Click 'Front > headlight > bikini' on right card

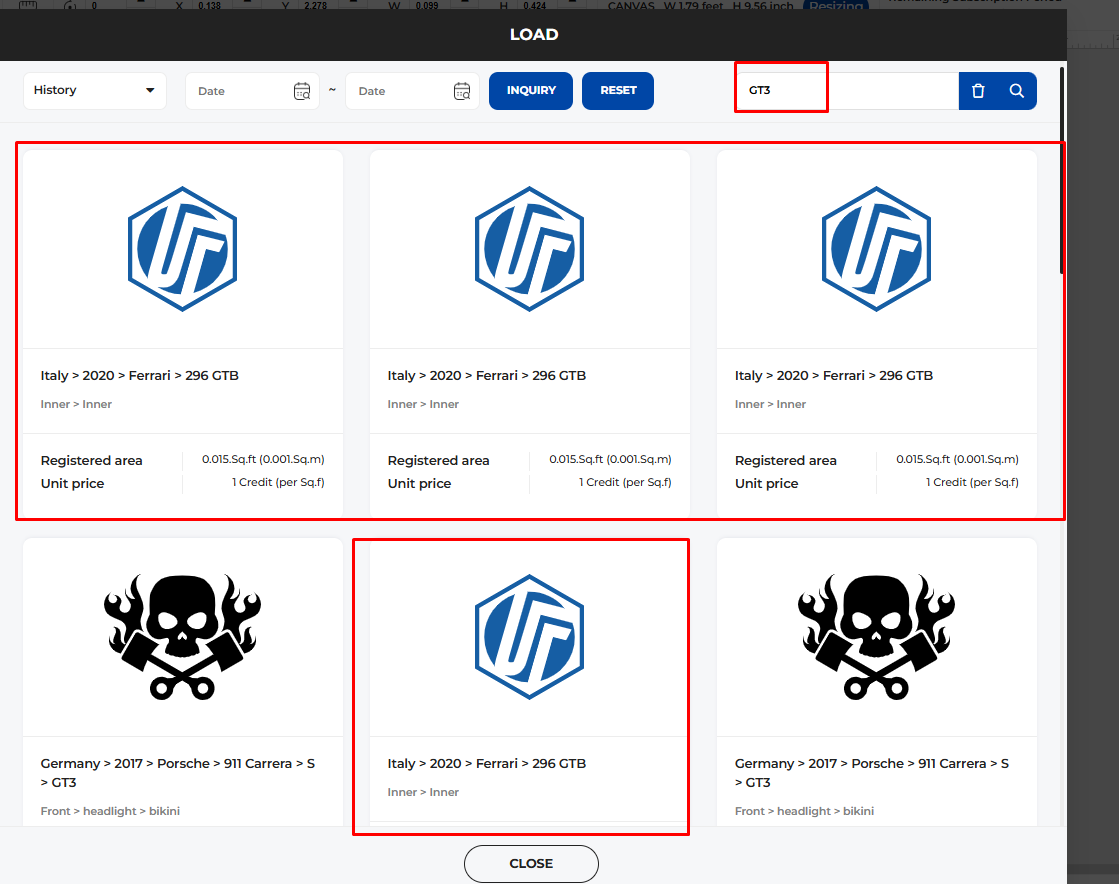click(x=804, y=811)
